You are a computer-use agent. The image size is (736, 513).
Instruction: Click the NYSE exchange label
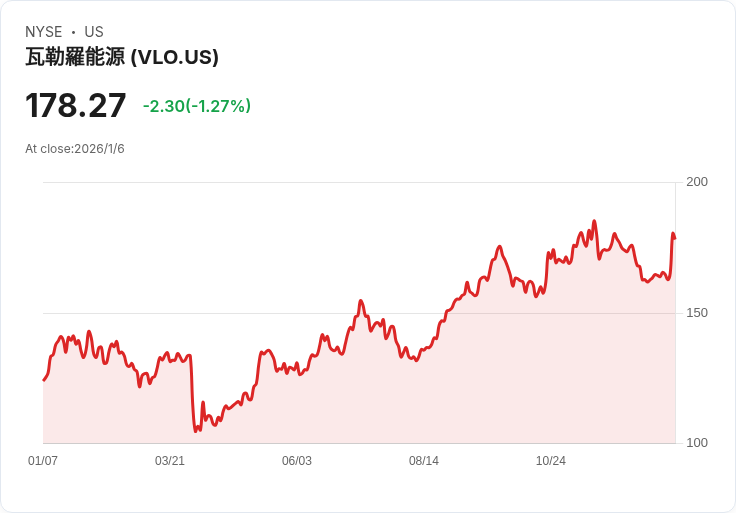click(x=44, y=32)
